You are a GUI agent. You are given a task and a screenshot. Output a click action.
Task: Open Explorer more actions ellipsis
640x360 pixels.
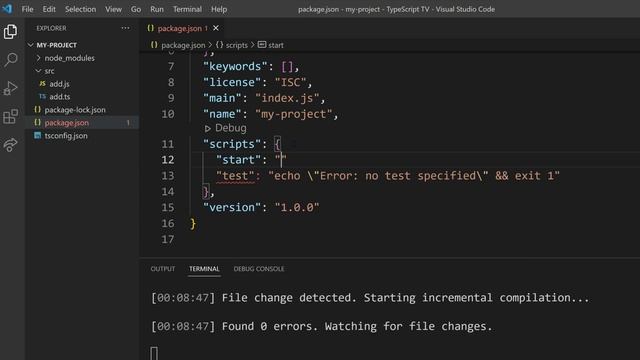125,28
